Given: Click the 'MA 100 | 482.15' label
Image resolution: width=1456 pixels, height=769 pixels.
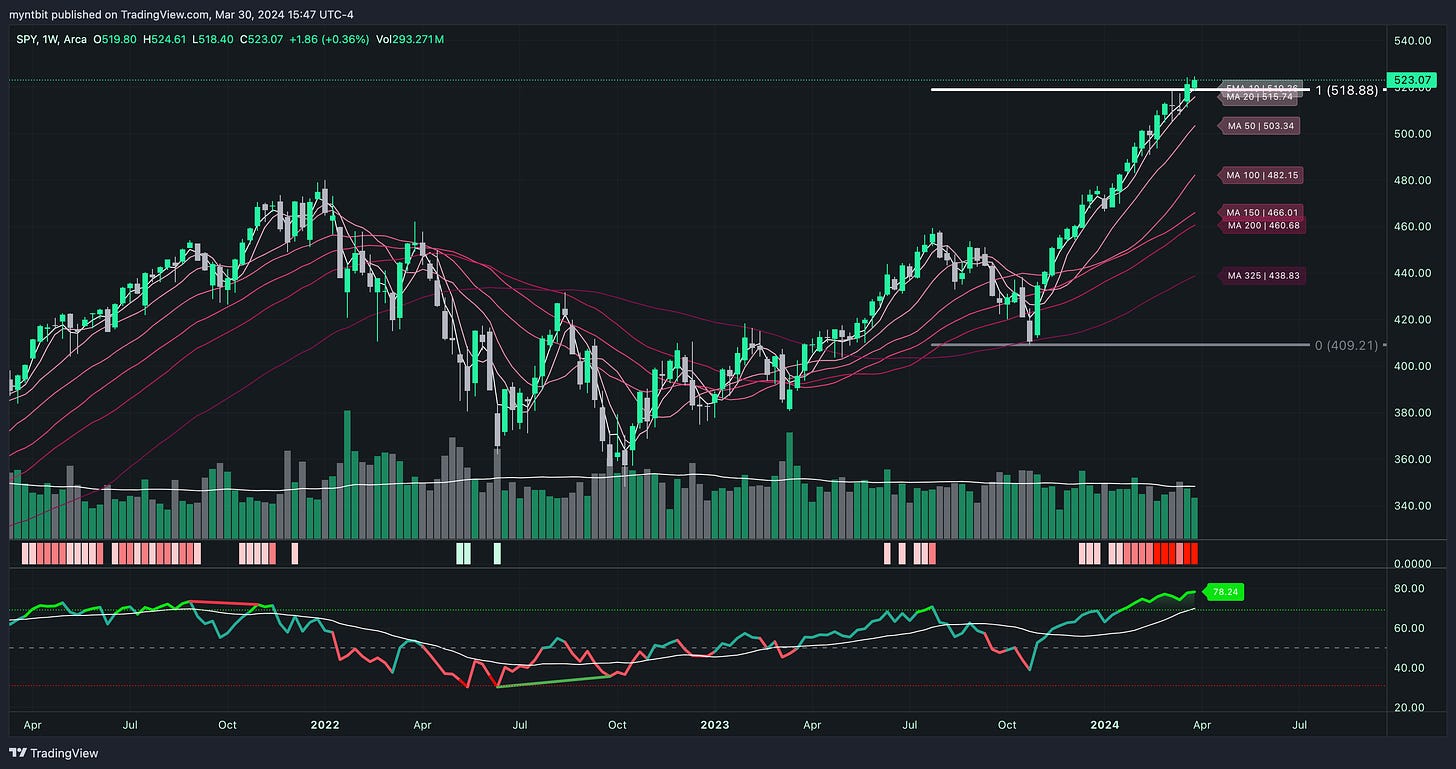Looking at the screenshot, I should point(1261,175).
